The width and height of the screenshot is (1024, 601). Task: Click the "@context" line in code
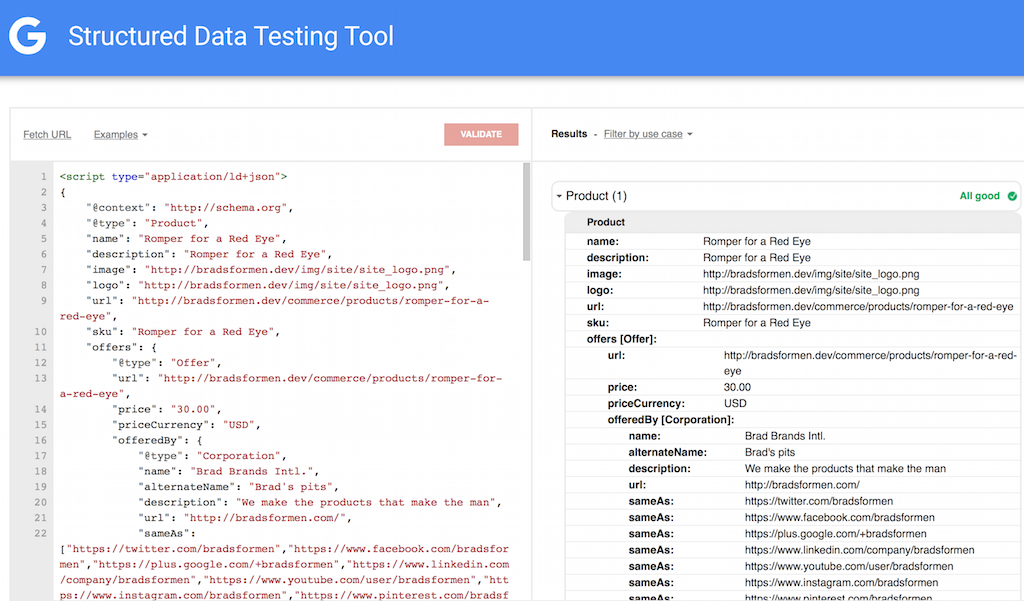coord(189,208)
